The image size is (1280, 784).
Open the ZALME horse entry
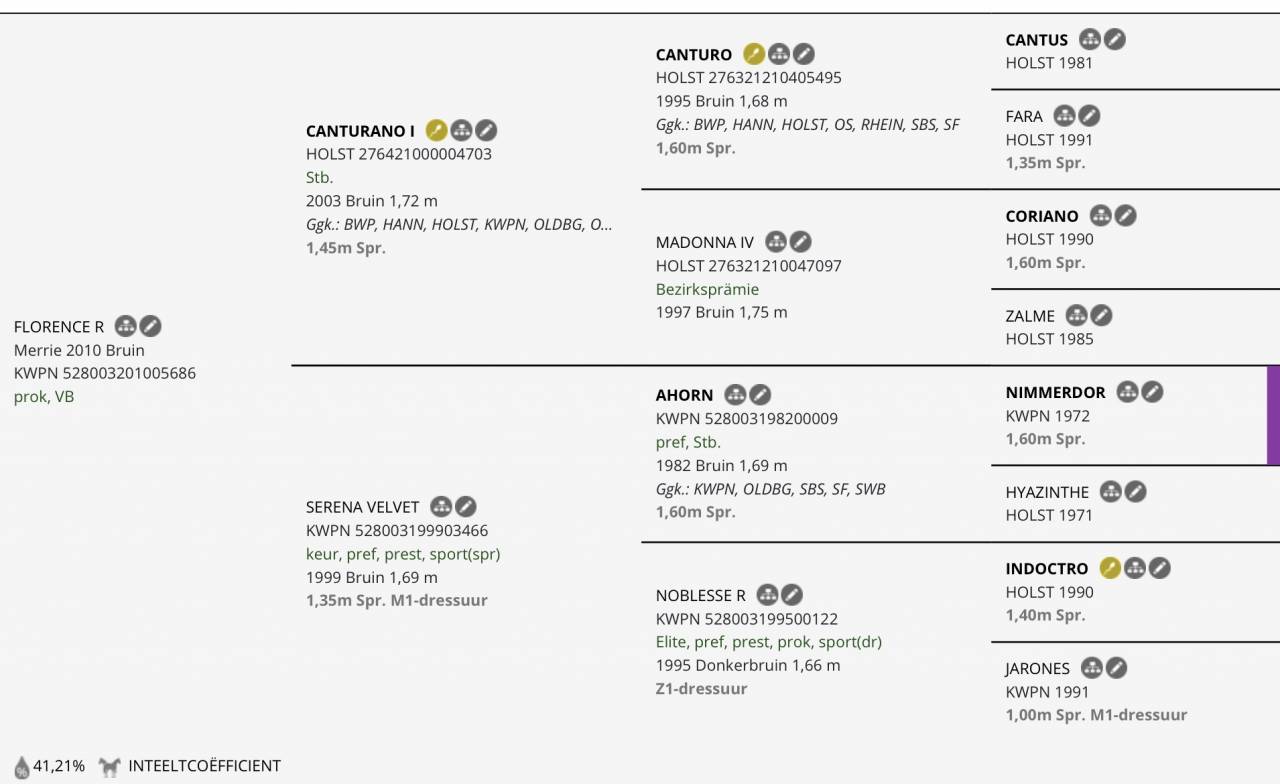coord(1030,316)
